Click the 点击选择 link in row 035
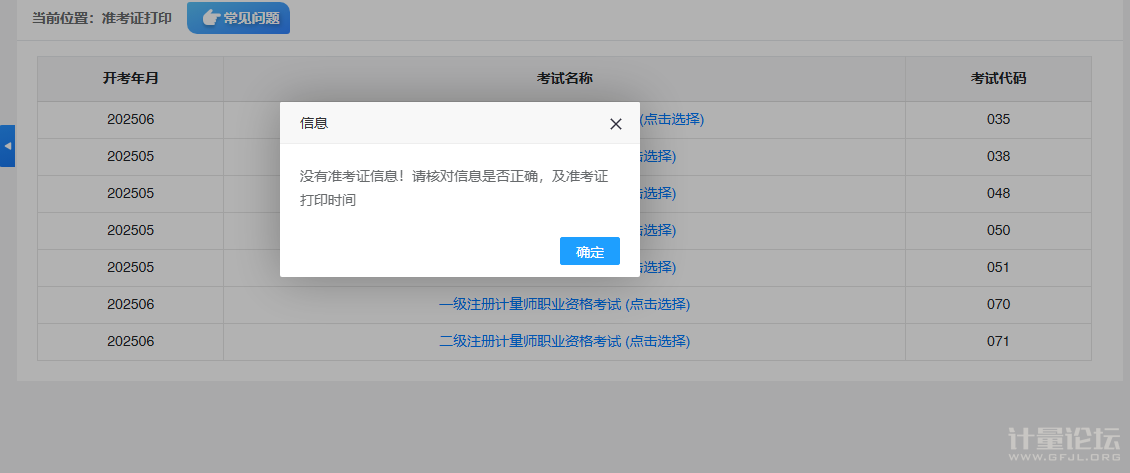Viewport: 1130px width, 473px height. click(x=673, y=119)
